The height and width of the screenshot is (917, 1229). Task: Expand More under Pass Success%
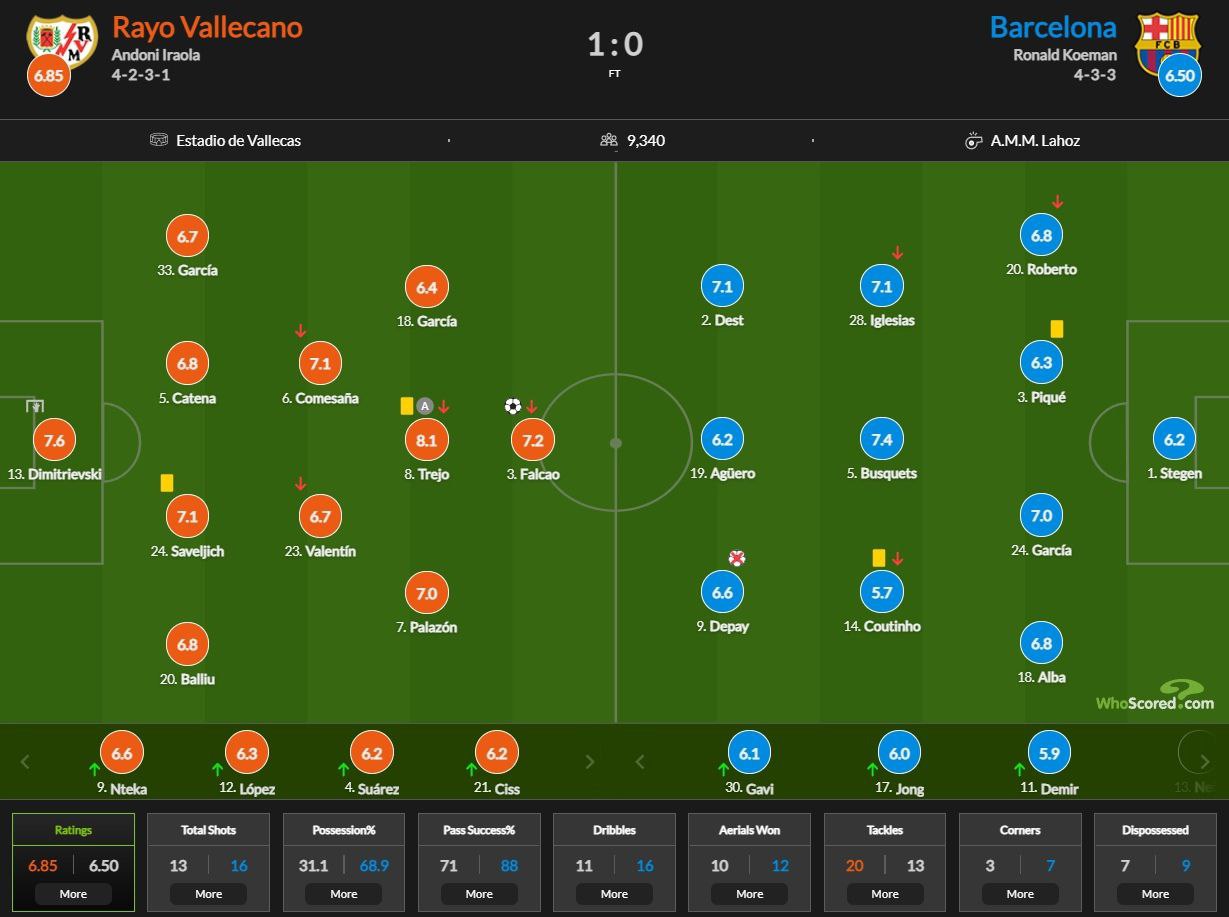[479, 894]
